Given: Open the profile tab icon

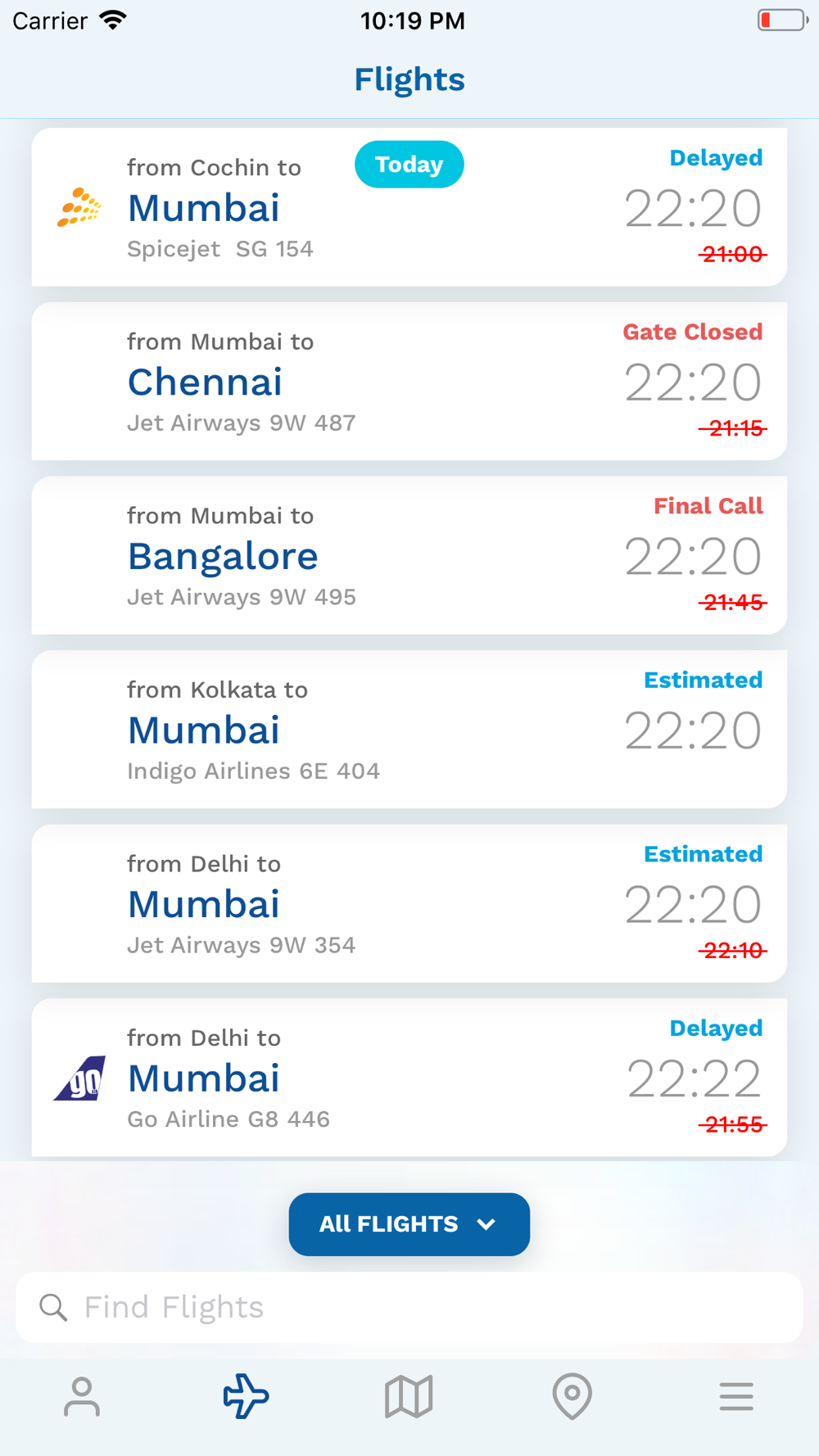Looking at the screenshot, I should pyautogui.click(x=82, y=1396).
